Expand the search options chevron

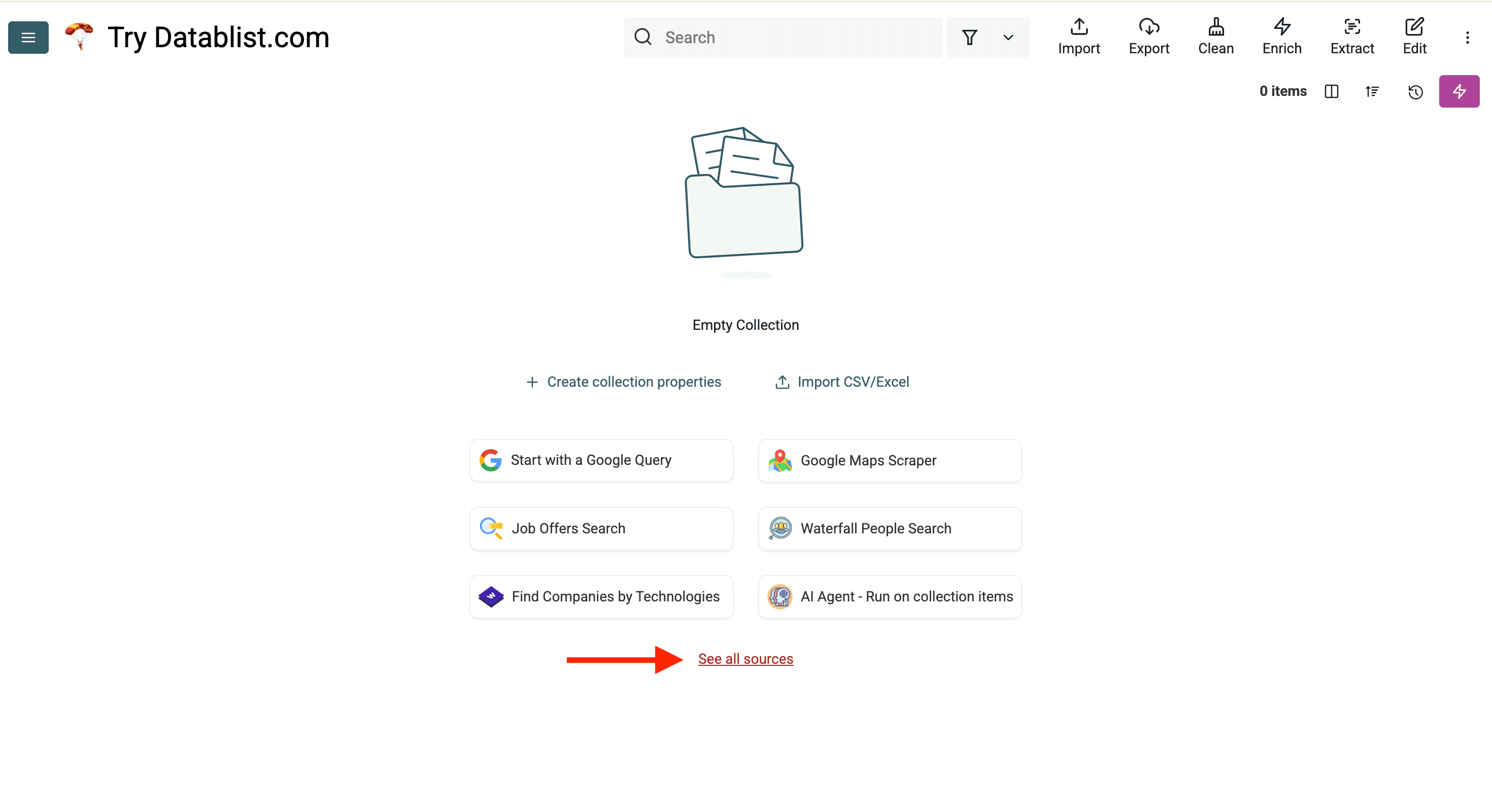coord(1008,37)
